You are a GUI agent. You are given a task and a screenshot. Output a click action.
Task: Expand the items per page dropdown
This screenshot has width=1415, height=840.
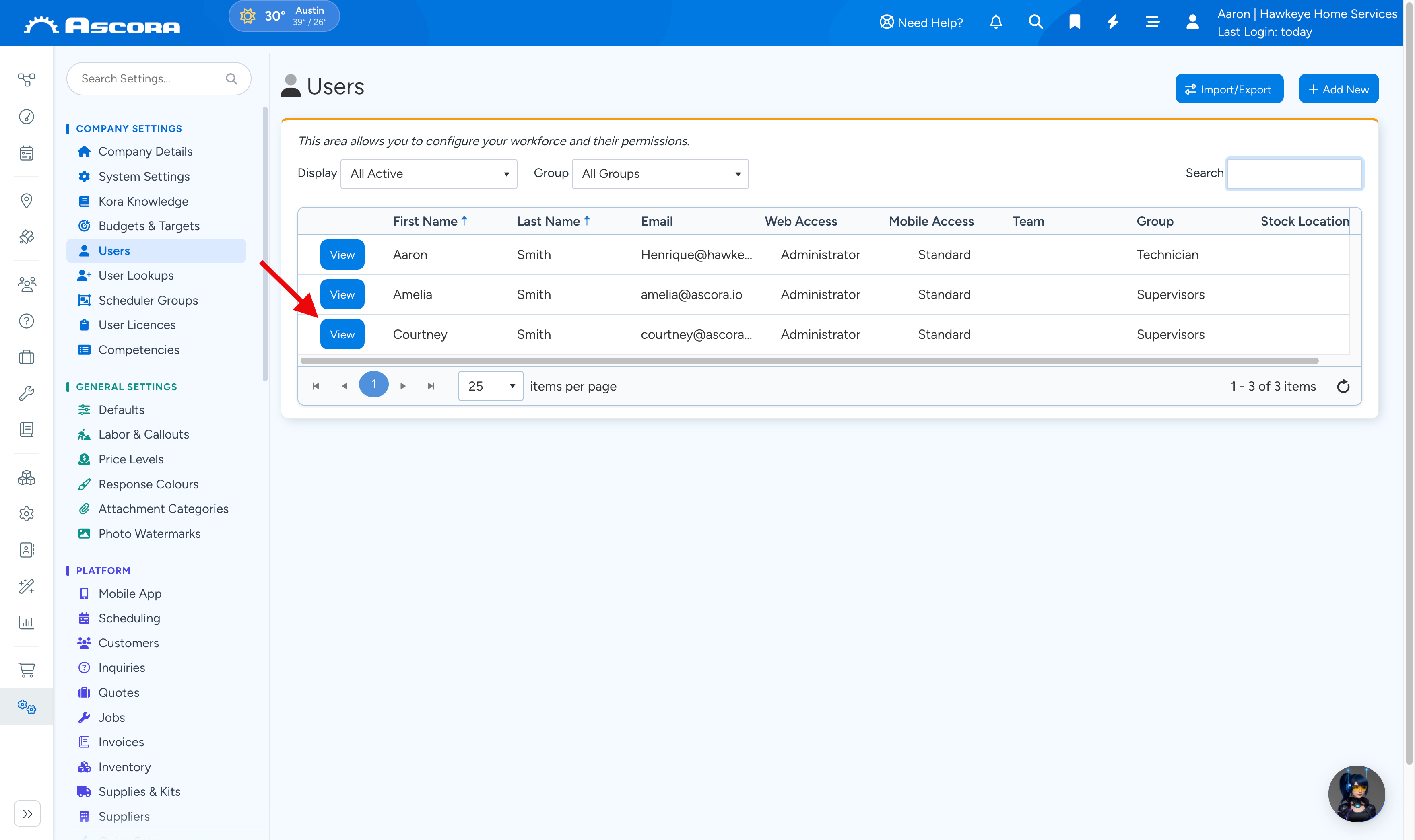click(490, 386)
